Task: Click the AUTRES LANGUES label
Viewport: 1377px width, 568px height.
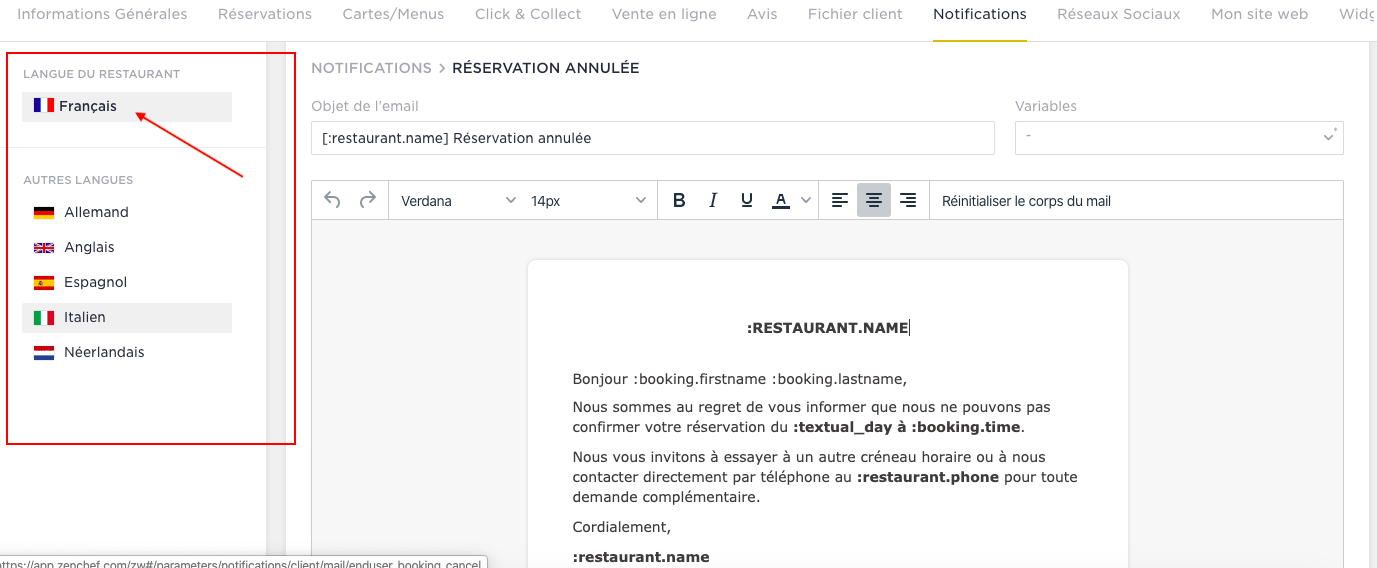Action: 78,180
